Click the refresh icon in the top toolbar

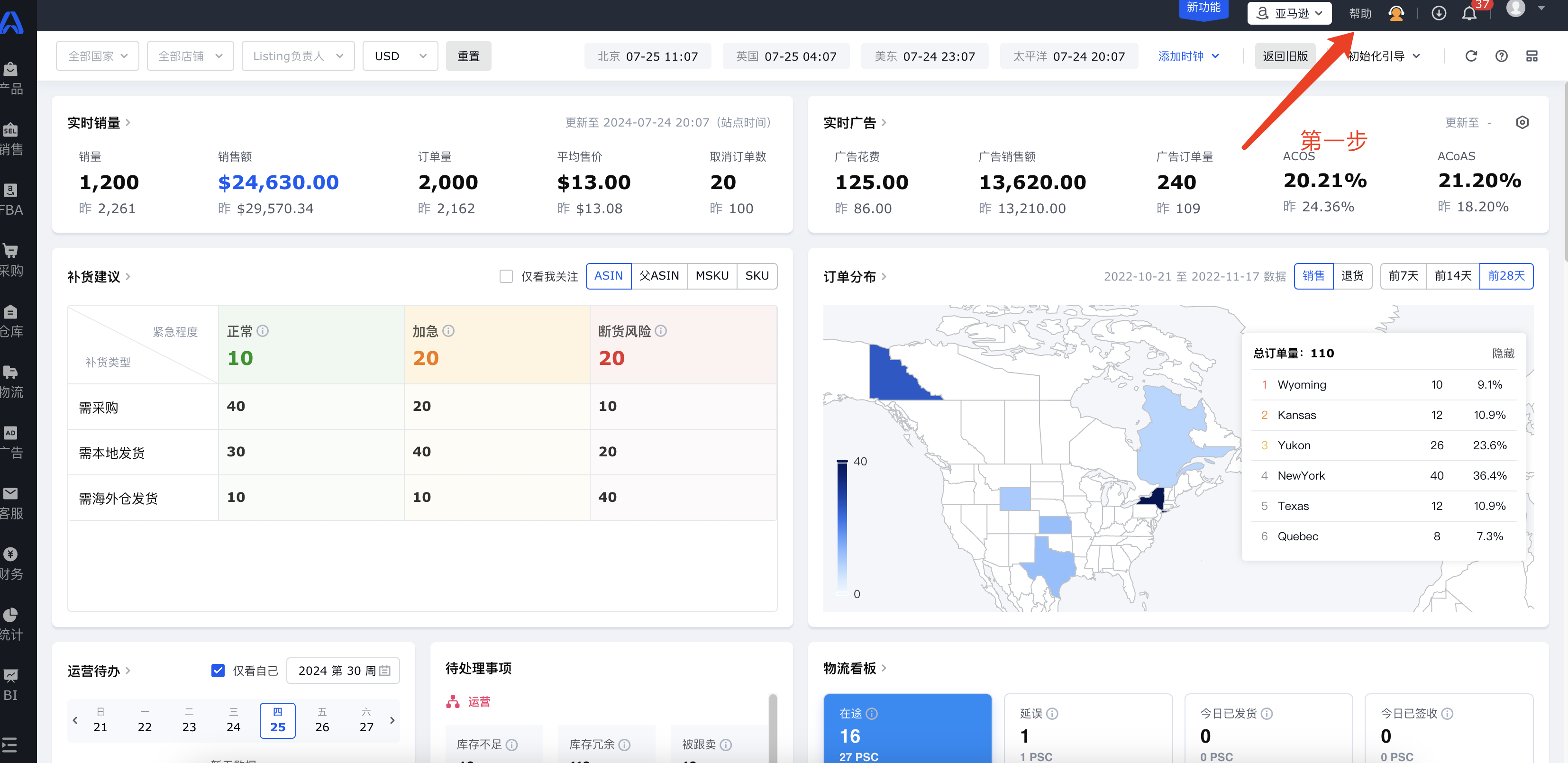pyautogui.click(x=1471, y=56)
